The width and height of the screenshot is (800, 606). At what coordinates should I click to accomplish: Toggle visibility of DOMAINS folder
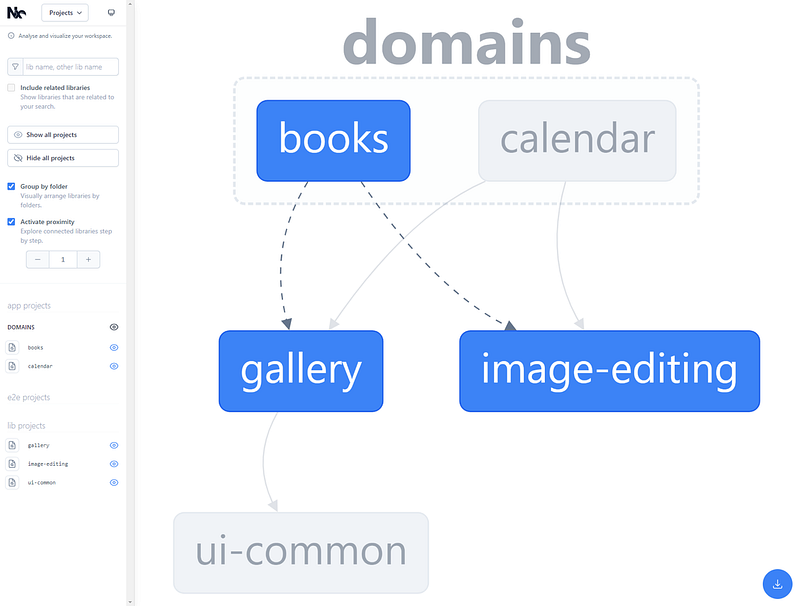[114, 327]
